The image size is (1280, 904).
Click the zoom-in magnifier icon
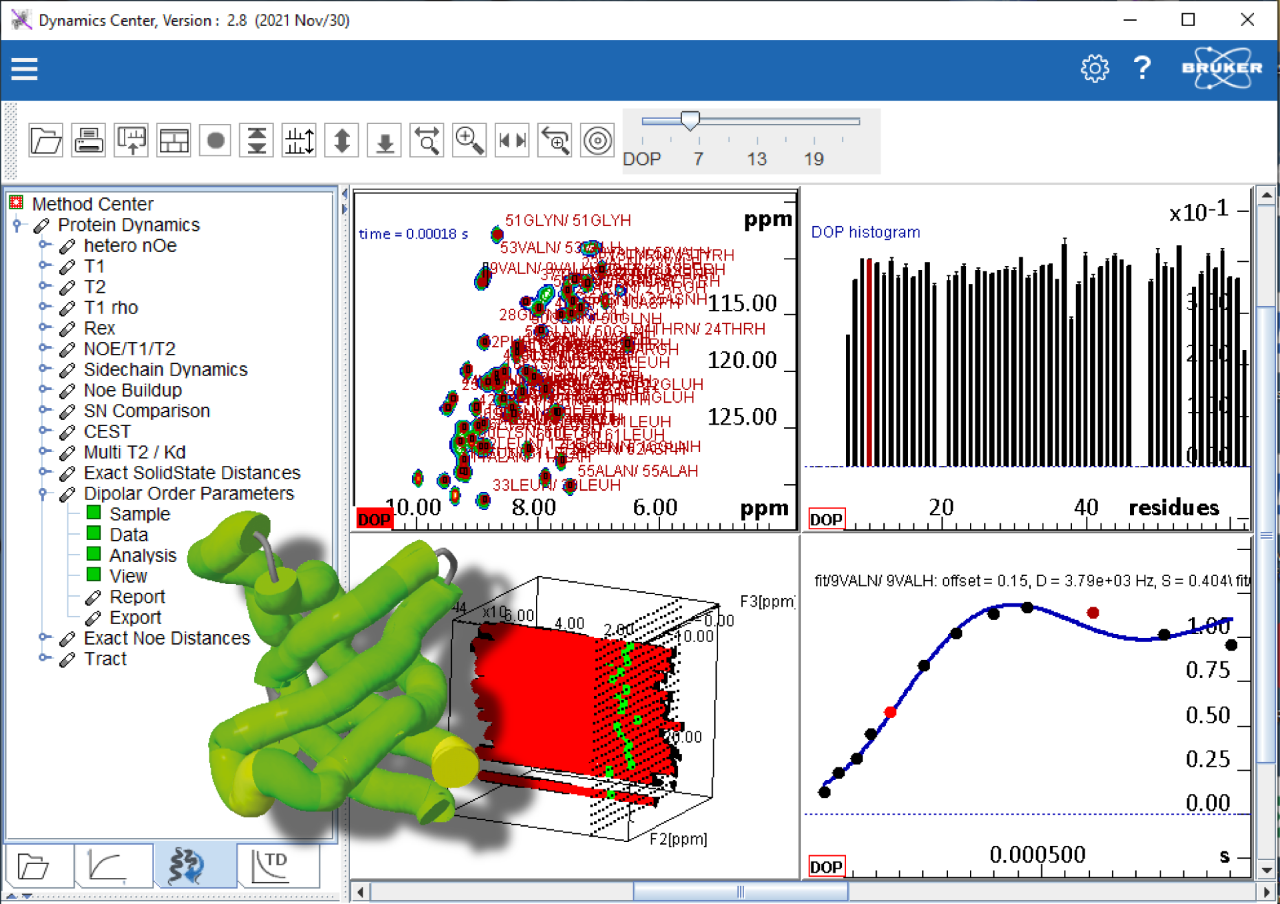(x=470, y=140)
